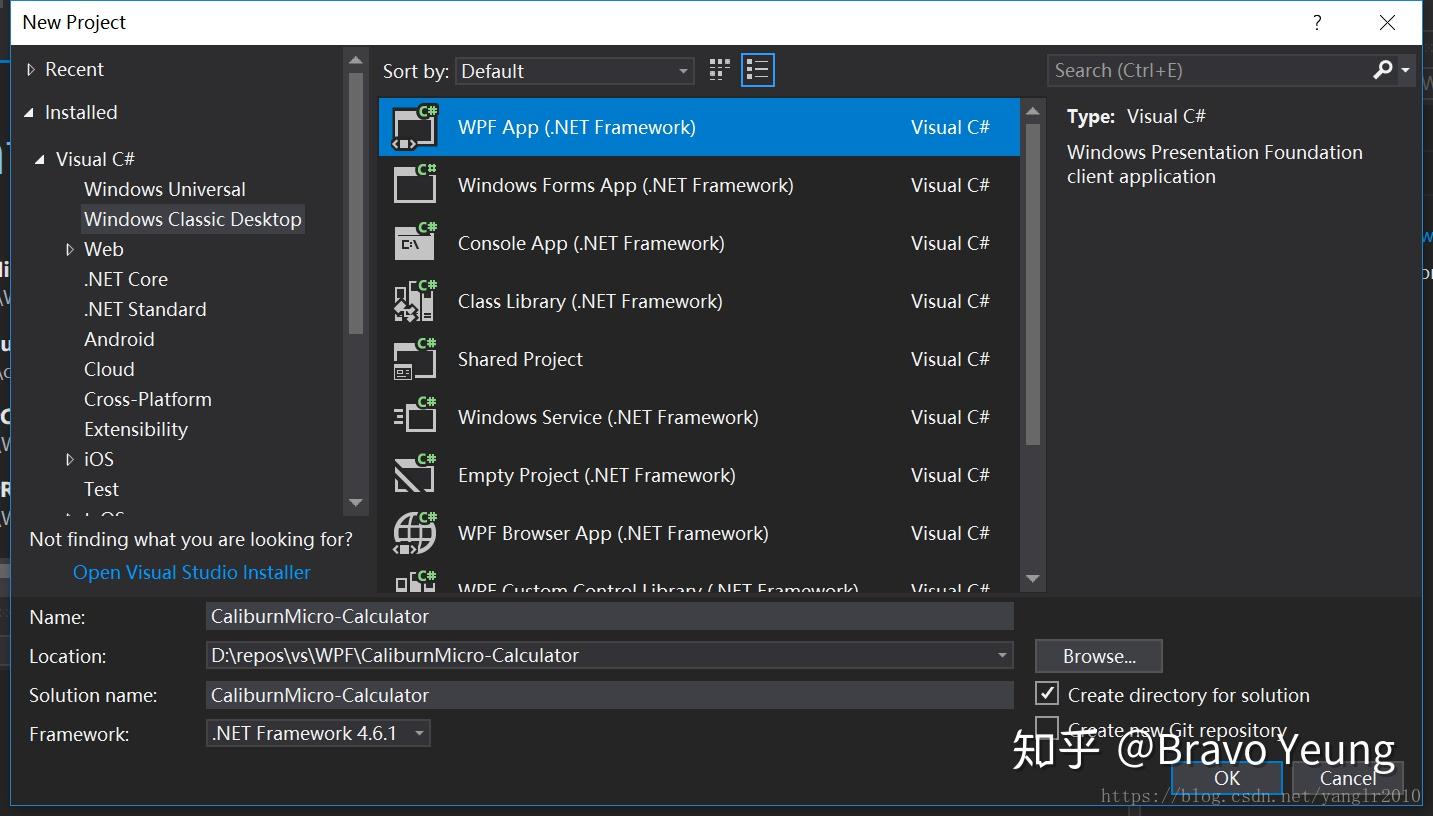1433x816 pixels.
Task: Click the search magnifier icon
Action: tap(1383, 70)
